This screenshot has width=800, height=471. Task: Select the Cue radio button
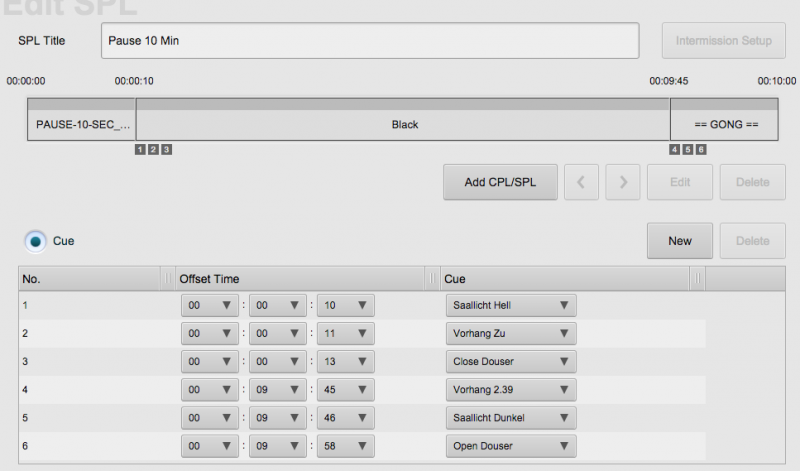pos(36,241)
